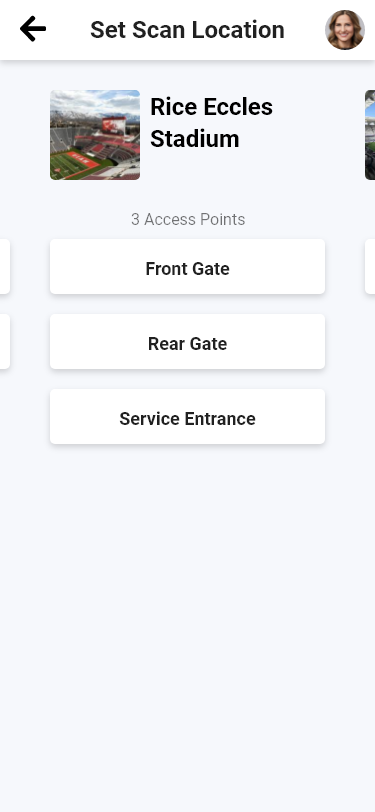Pick the Service Entrance access point
375x812 pixels.
point(188,417)
